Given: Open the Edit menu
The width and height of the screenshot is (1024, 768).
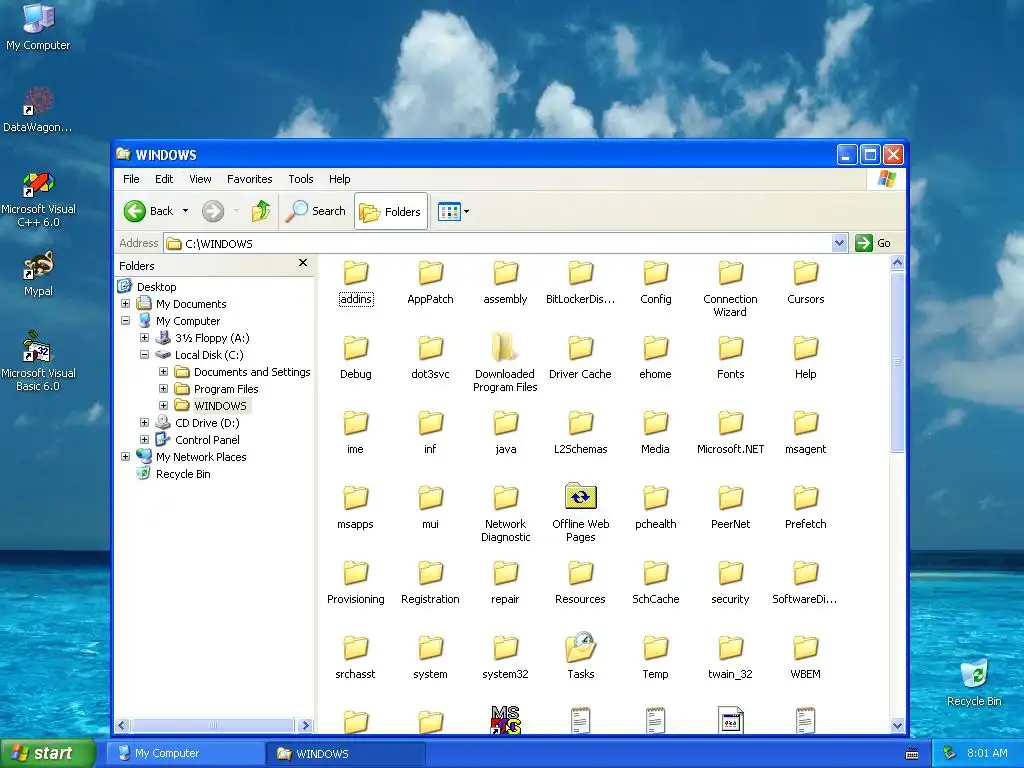Looking at the screenshot, I should (164, 179).
